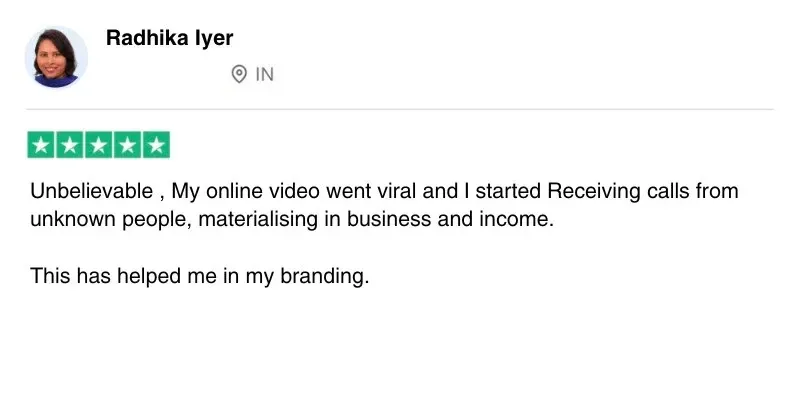Click the second green rating star
This screenshot has width=800, height=400.
tap(70, 145)
